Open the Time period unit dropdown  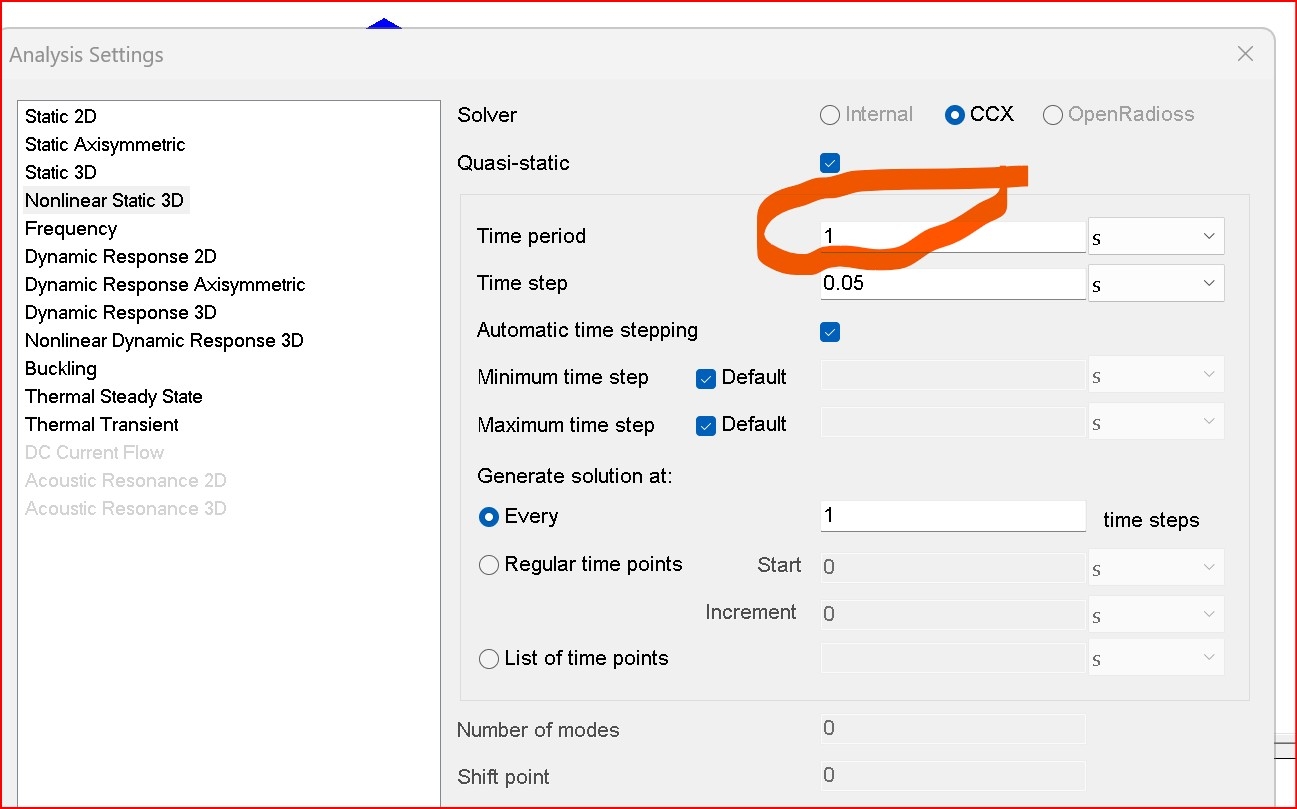(1156, 237)
